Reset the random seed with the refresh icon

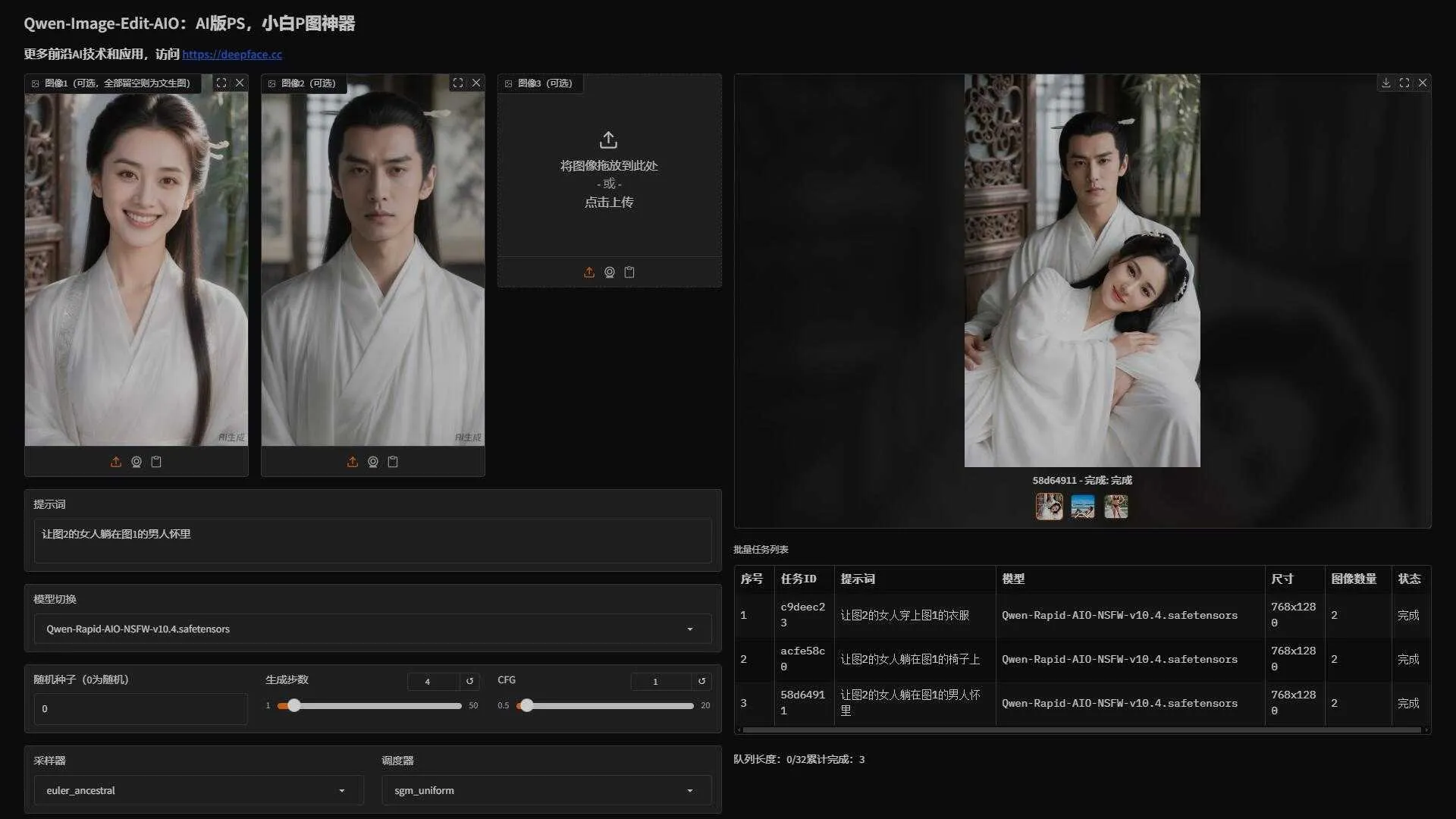469,681
